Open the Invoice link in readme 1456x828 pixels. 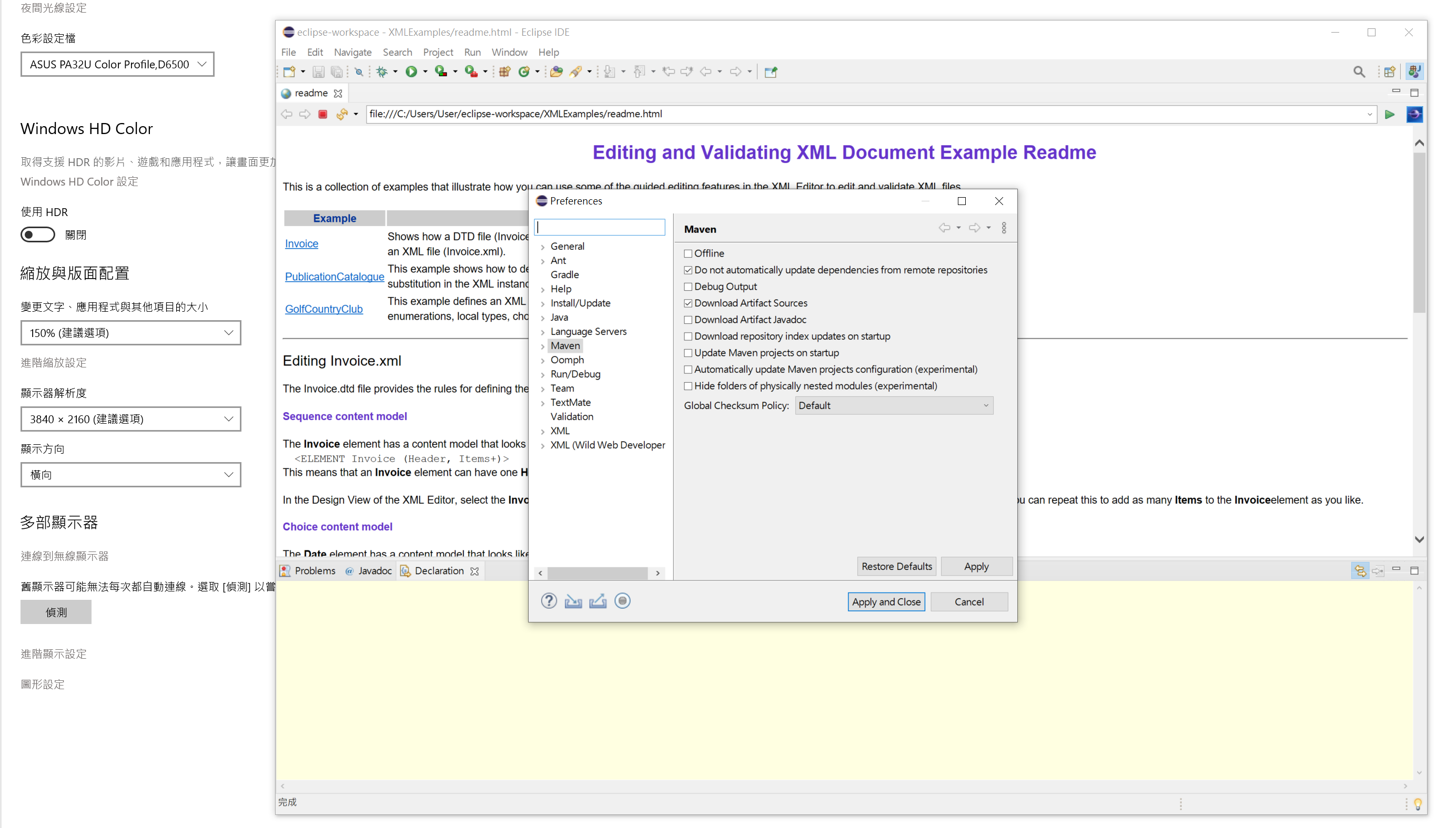301,243
